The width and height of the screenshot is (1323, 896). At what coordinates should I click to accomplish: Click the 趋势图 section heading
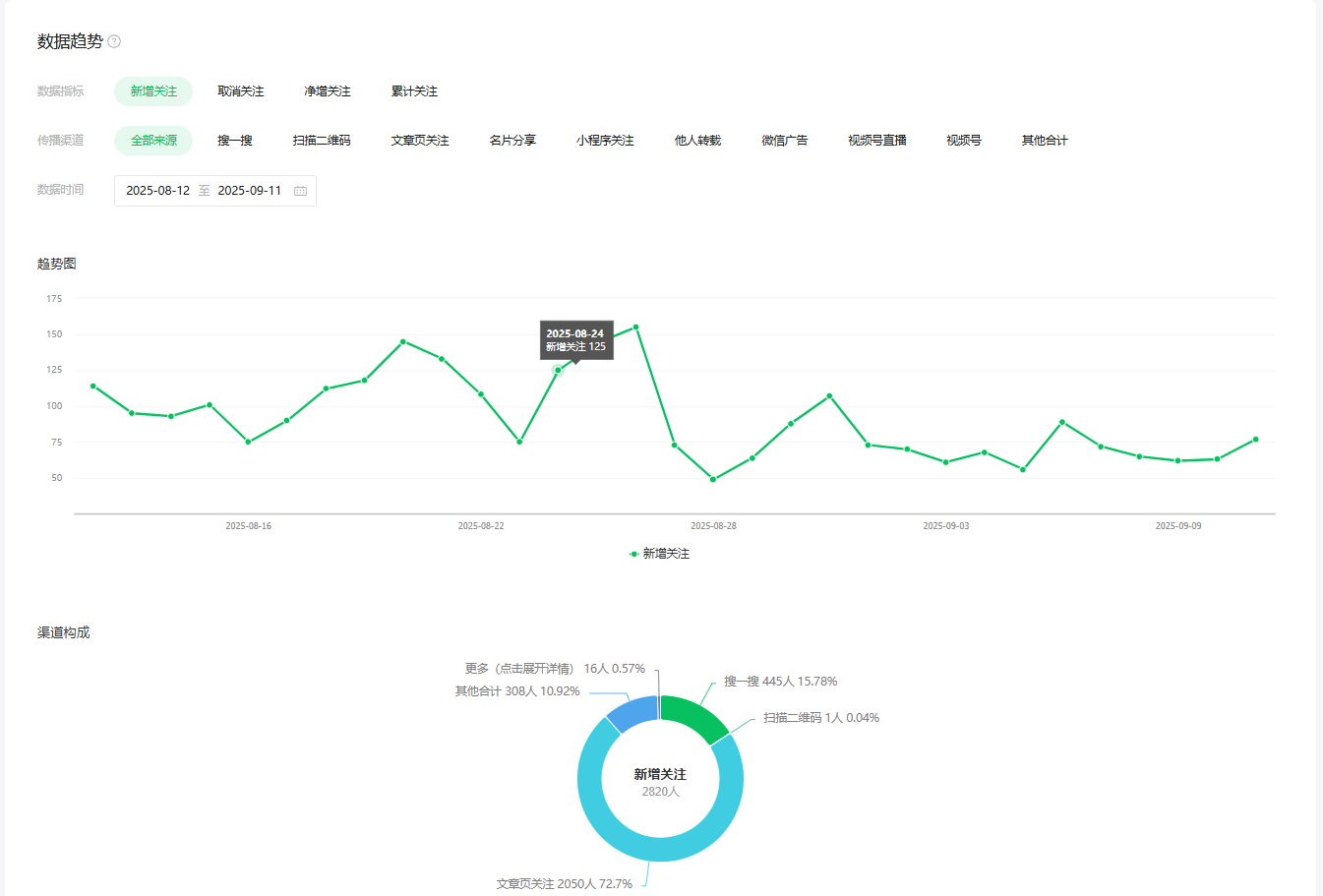tap(57, 264)
